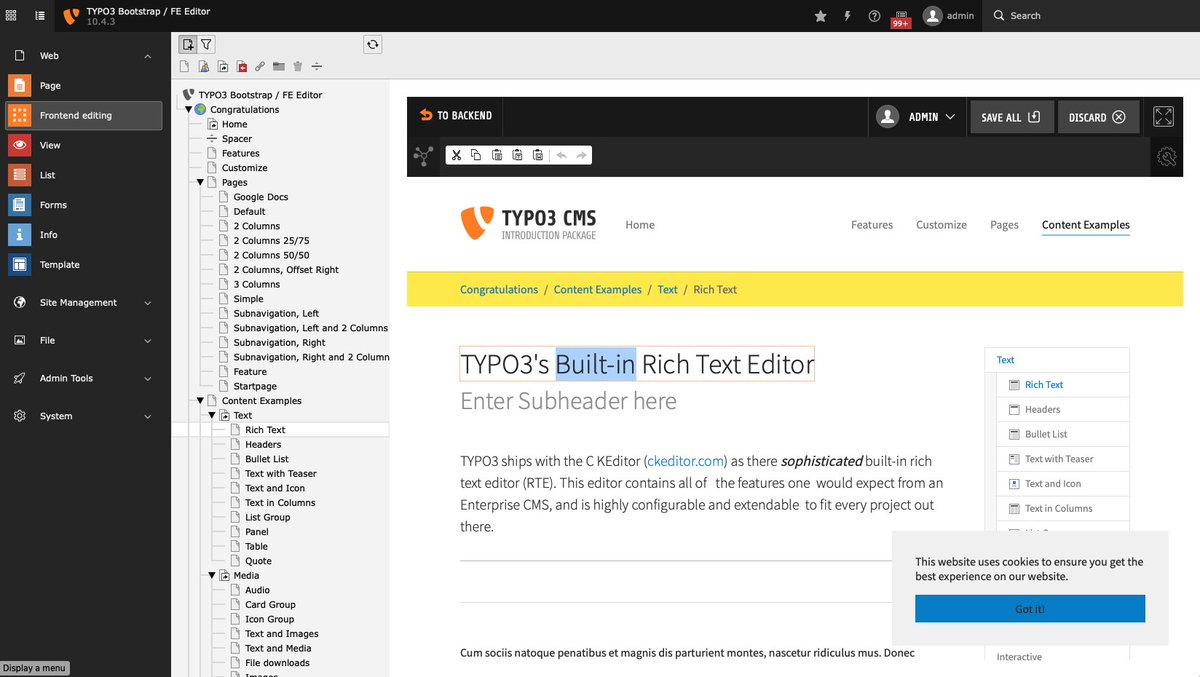Open the View module
Image resolution: width=1200 pixels, height=677 pixels.
pyautogui.click(x=82, y=145)
